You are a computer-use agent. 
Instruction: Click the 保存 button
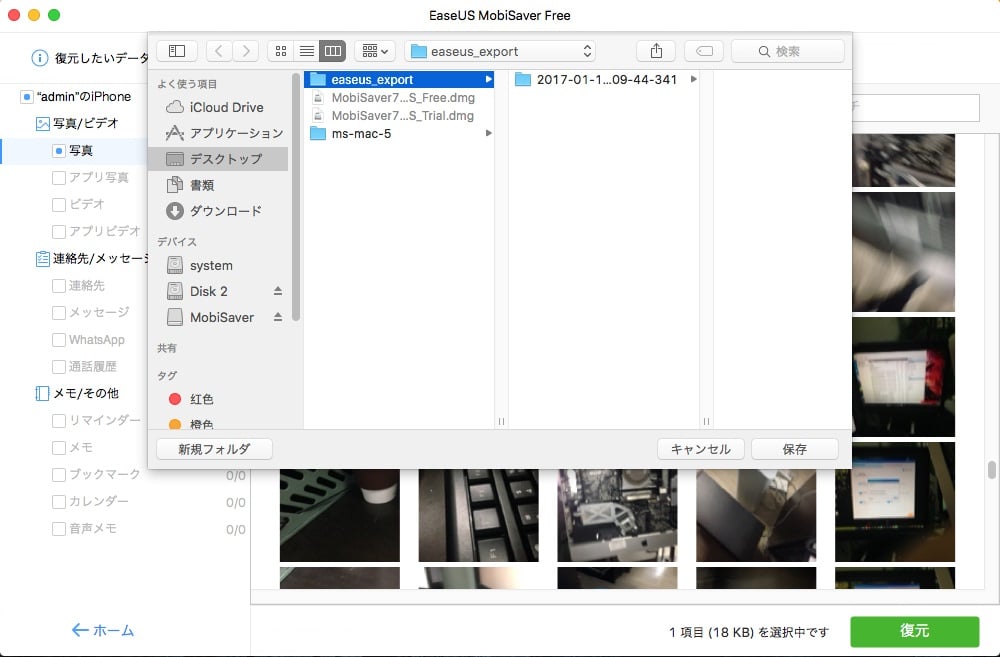795,449
